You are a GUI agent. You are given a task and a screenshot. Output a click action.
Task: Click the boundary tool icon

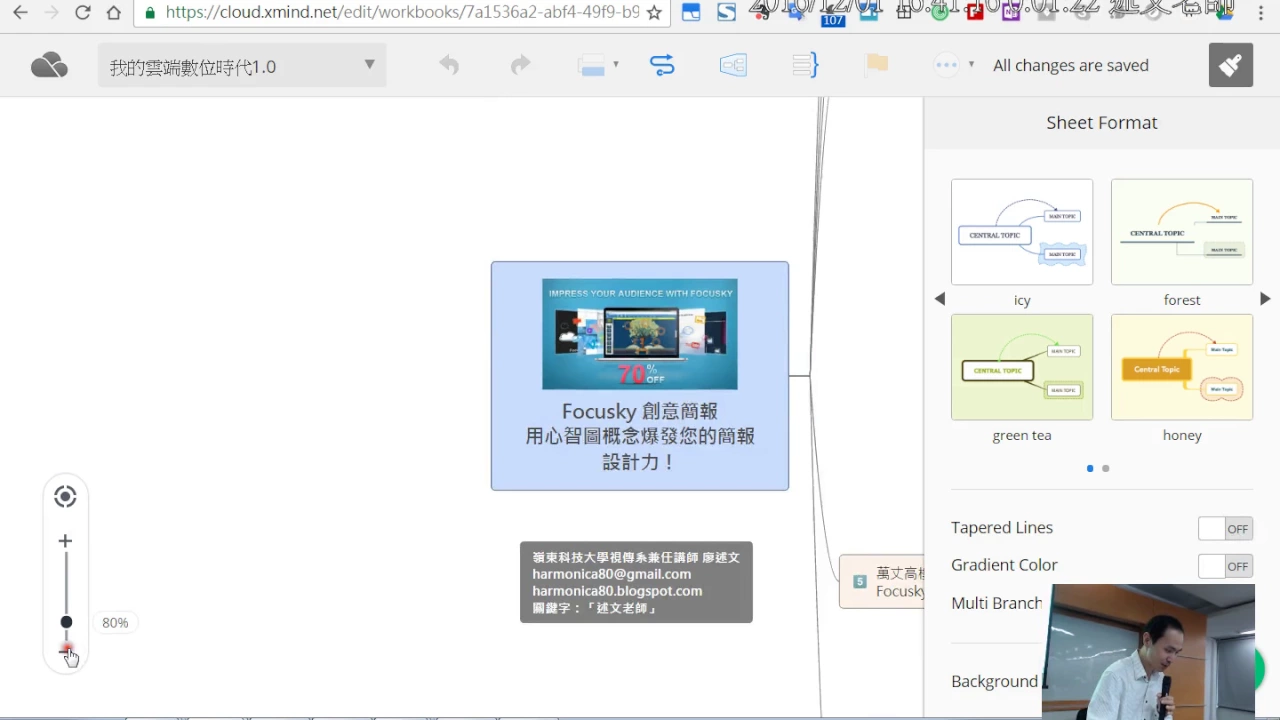coord(733,65)
